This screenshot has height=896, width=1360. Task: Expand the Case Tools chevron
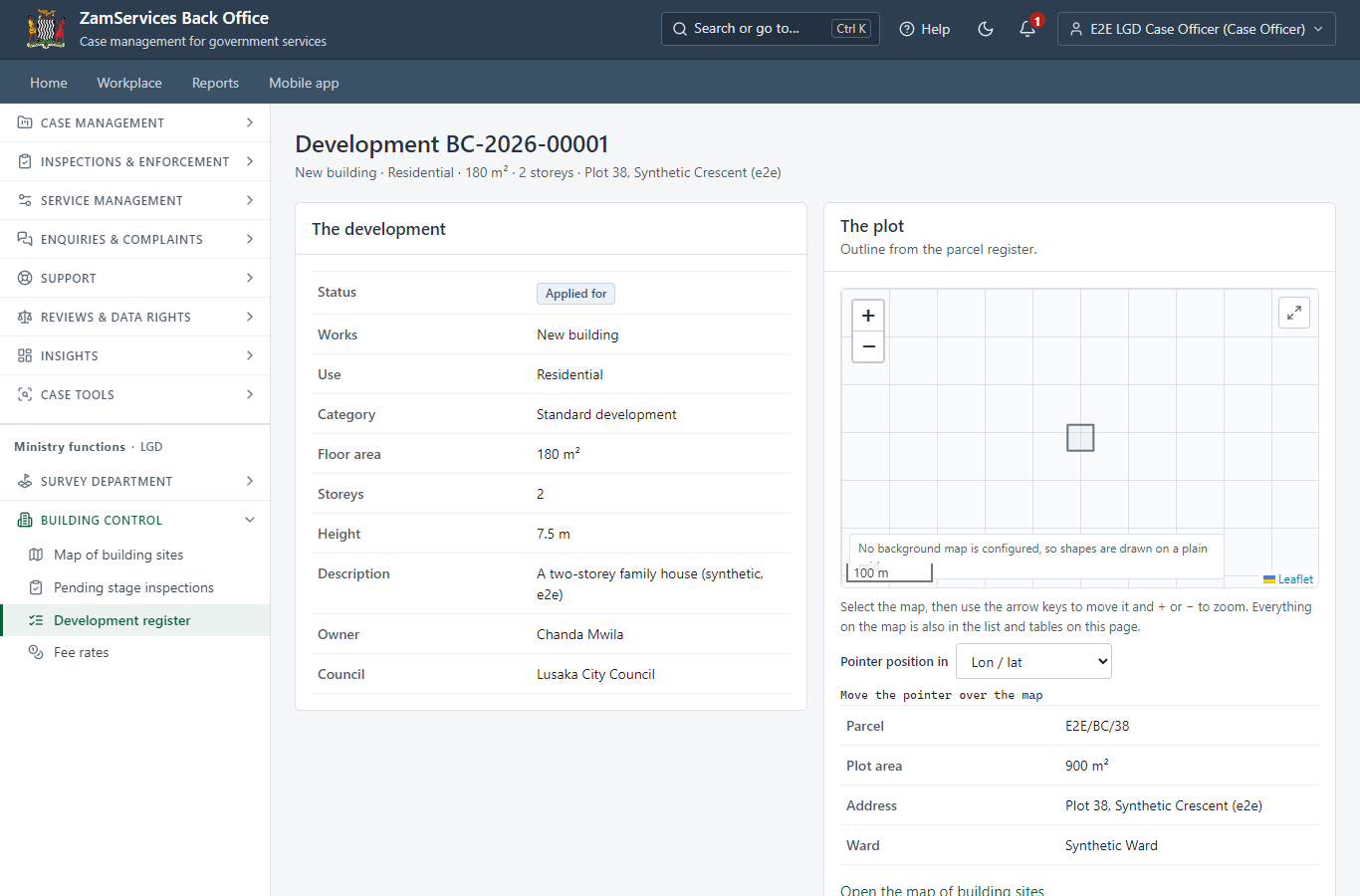click(250, 394)
